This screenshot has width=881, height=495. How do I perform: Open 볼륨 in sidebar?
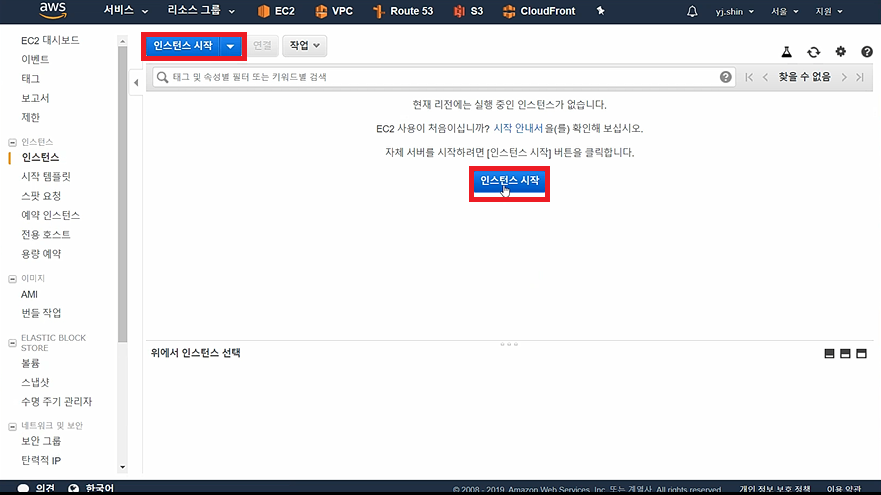(30, 364)
